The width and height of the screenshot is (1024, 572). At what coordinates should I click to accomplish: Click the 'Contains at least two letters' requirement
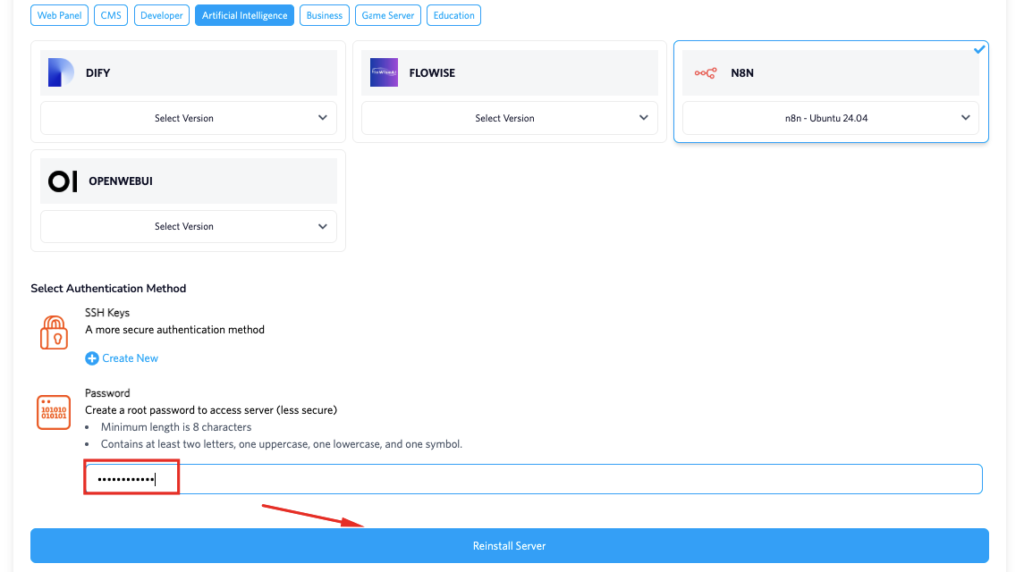281,444
